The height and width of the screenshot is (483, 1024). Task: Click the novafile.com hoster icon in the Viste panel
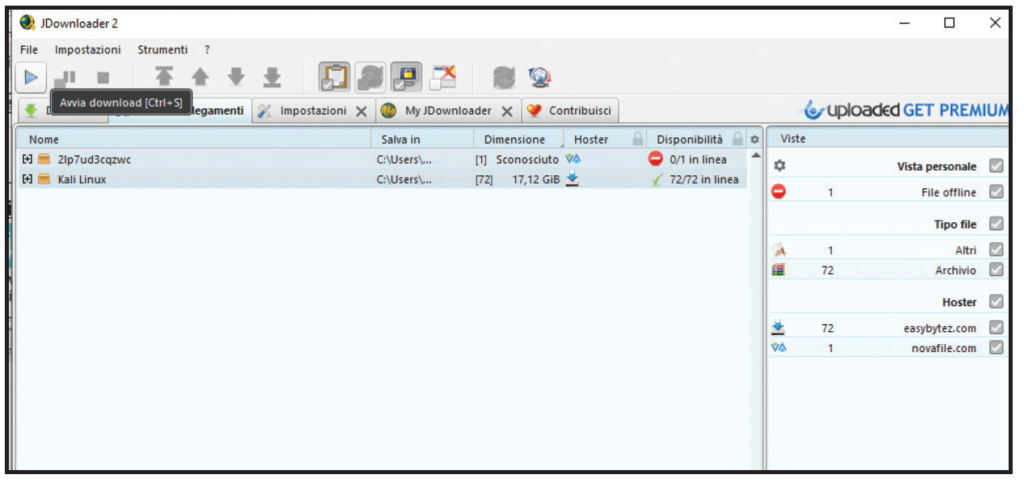point(778,348)
